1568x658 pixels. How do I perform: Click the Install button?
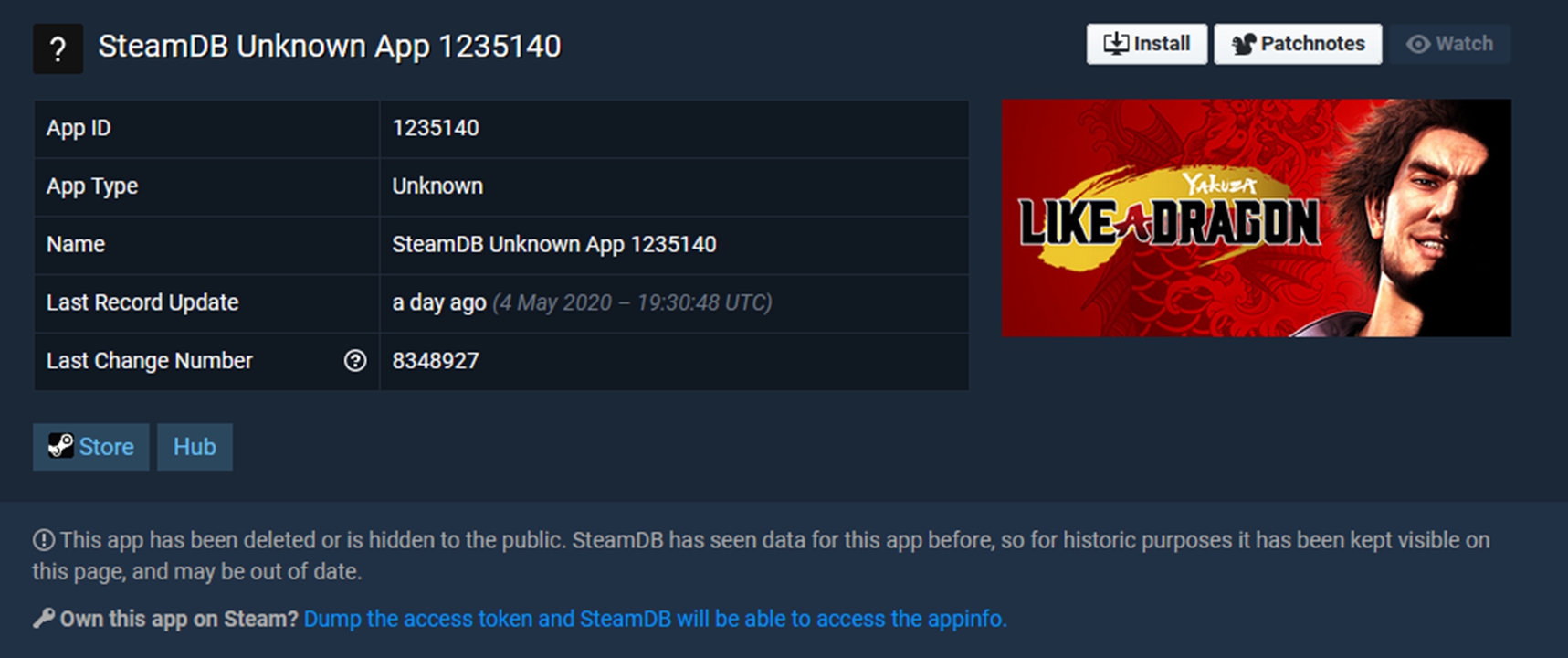1146,44
